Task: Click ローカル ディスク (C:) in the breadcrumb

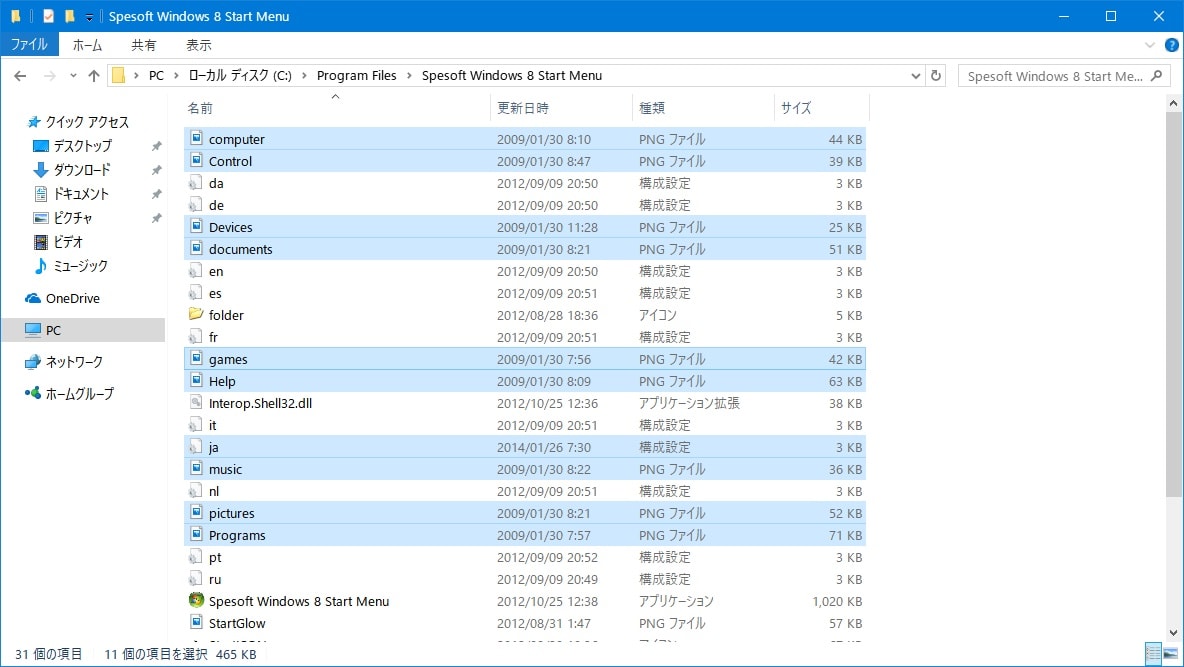Action: click(x=240, y=76)
